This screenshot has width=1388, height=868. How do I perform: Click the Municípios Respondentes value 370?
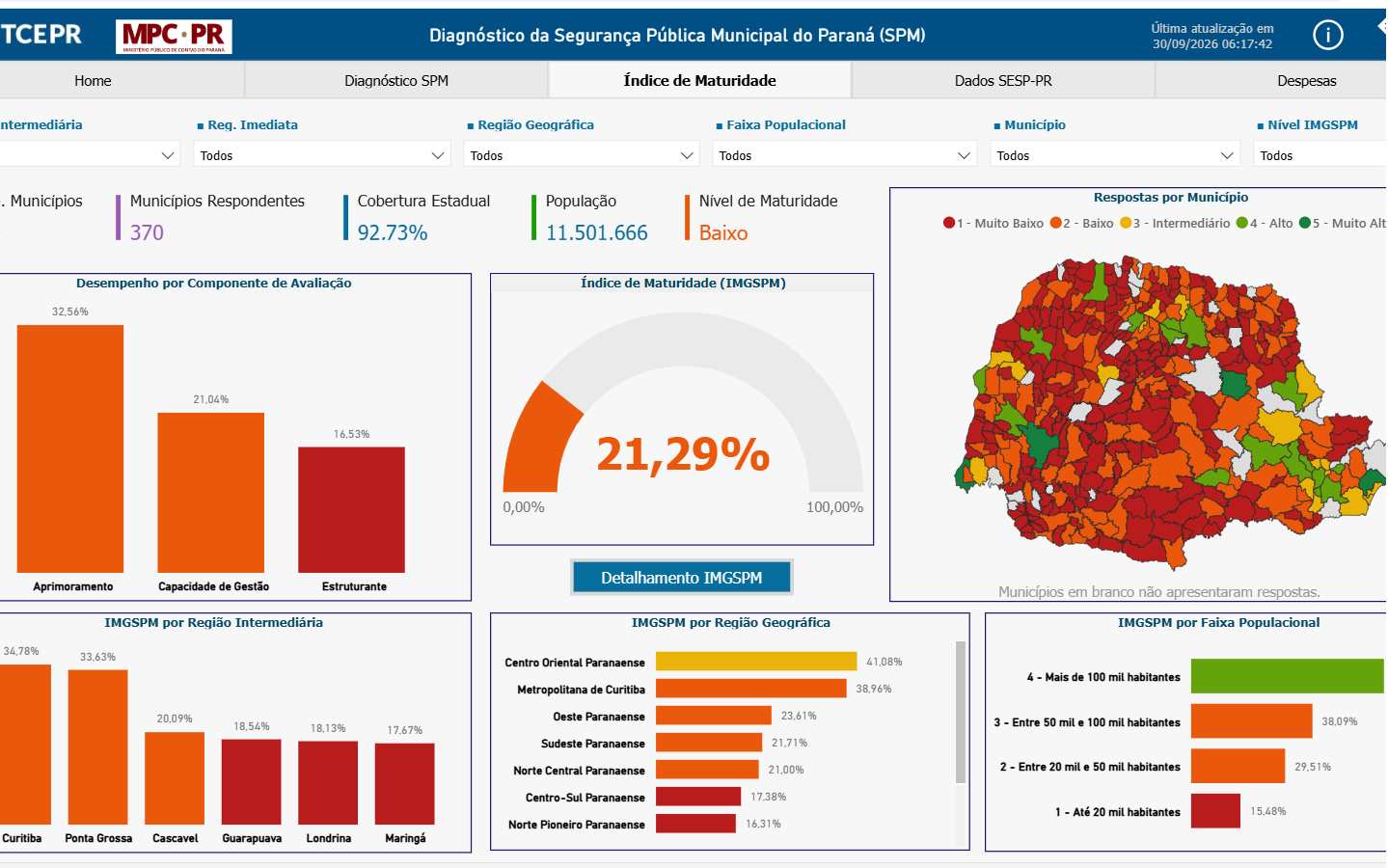pos(147,232)
